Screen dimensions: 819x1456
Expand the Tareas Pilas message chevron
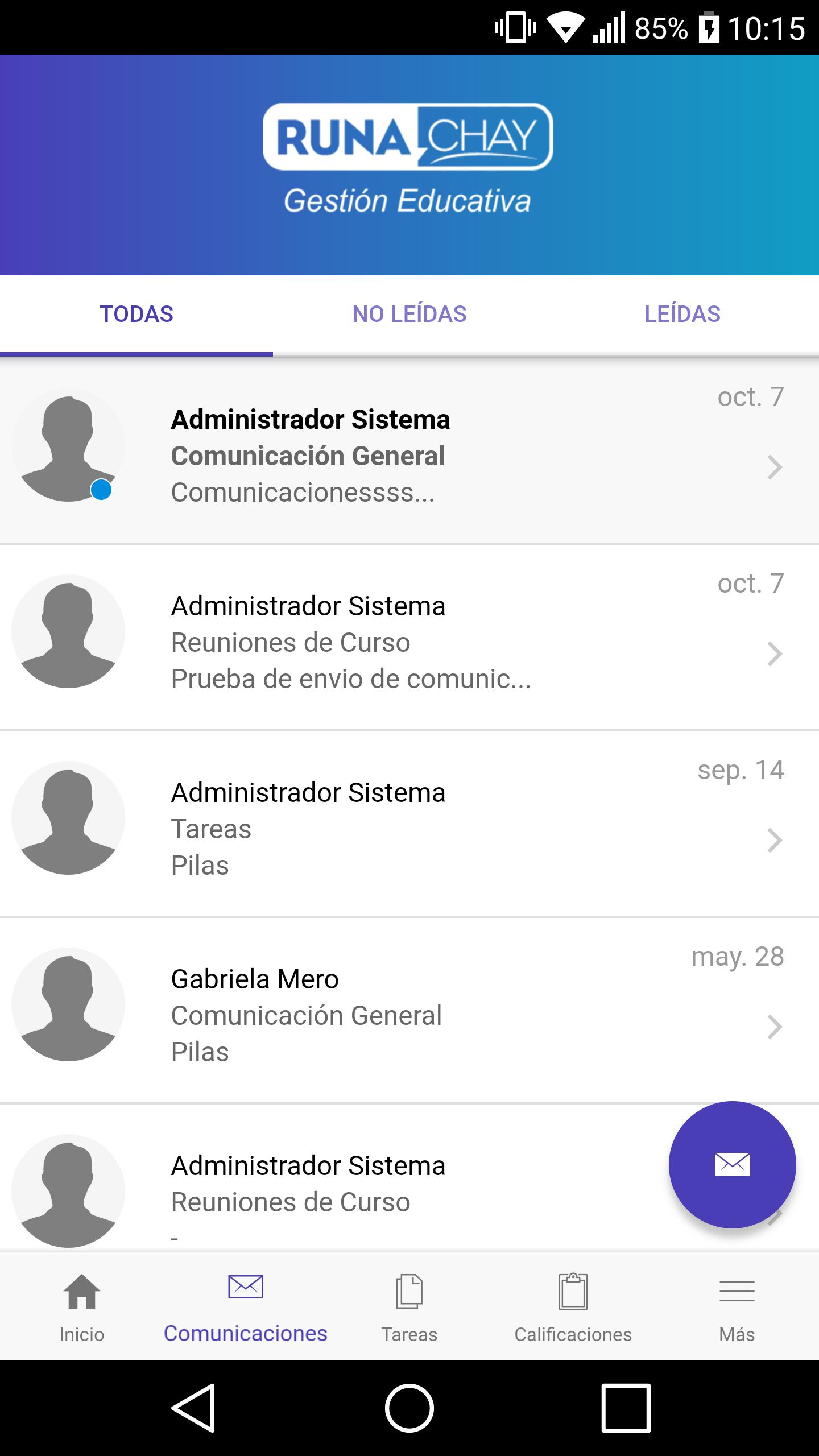775,841
